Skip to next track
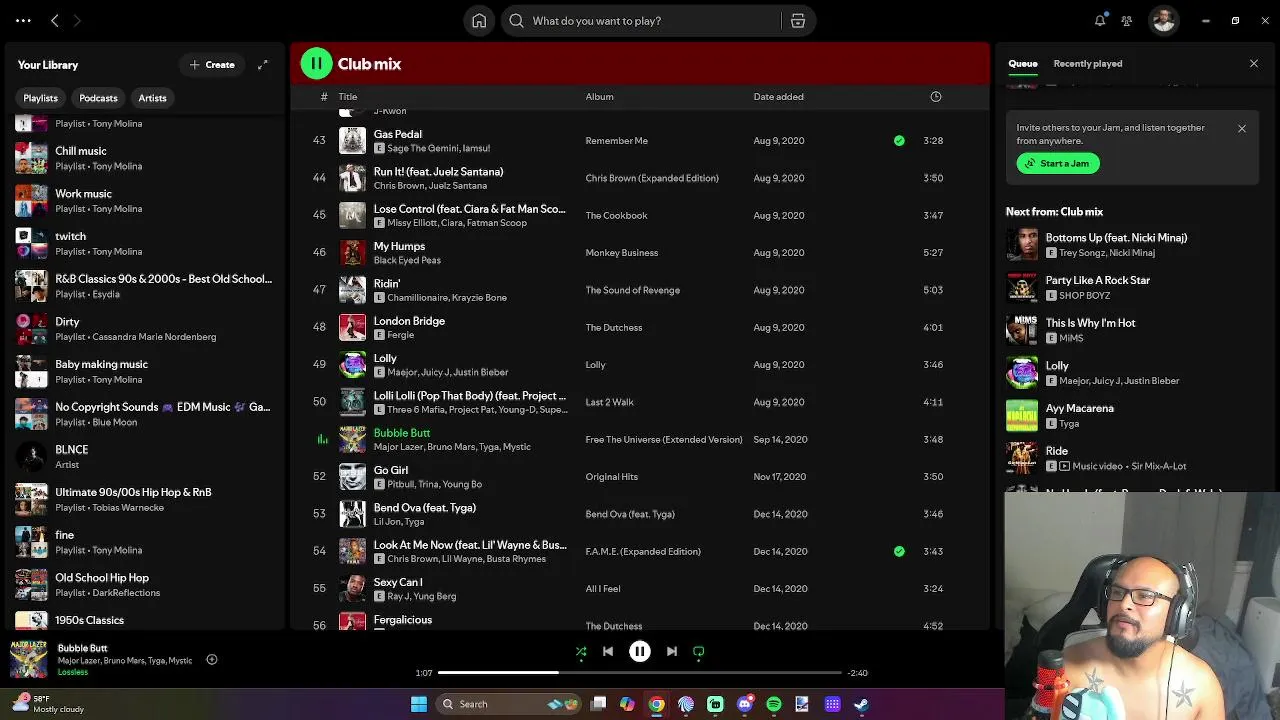Viewport: 1280px width, 720px height. click(672, 651)
